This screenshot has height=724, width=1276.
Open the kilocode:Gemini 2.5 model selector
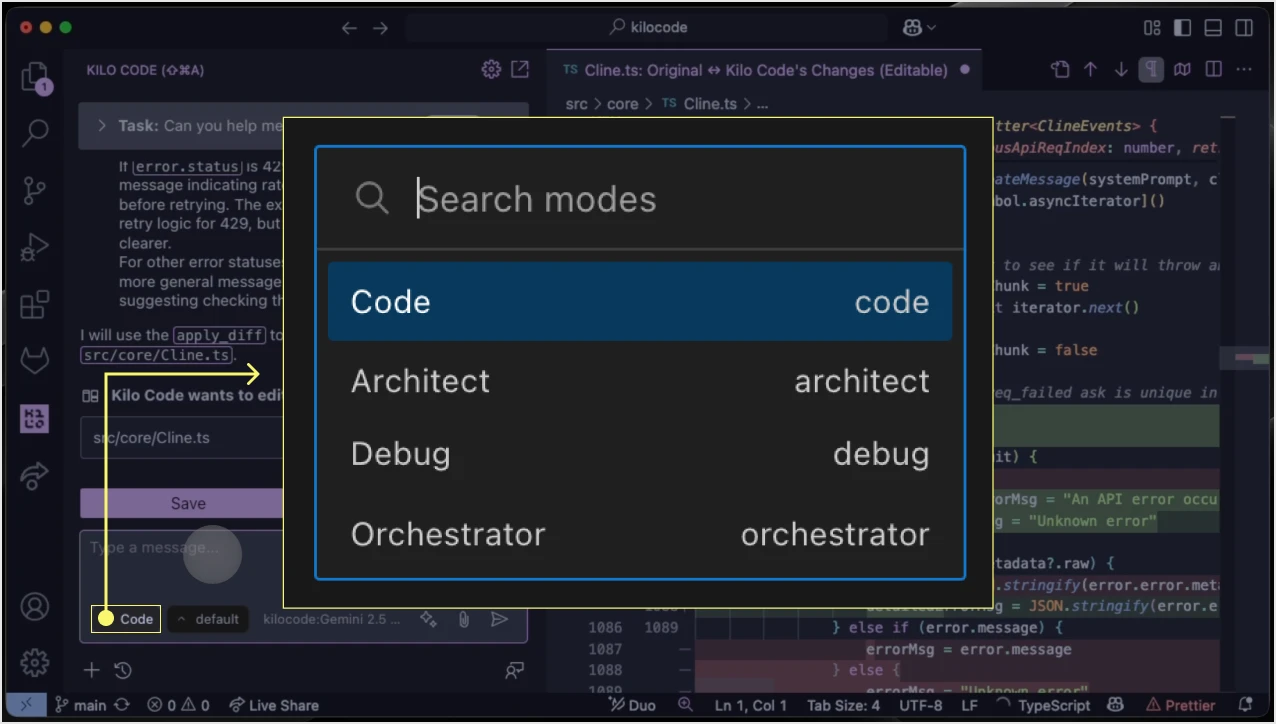click(331, 619)
